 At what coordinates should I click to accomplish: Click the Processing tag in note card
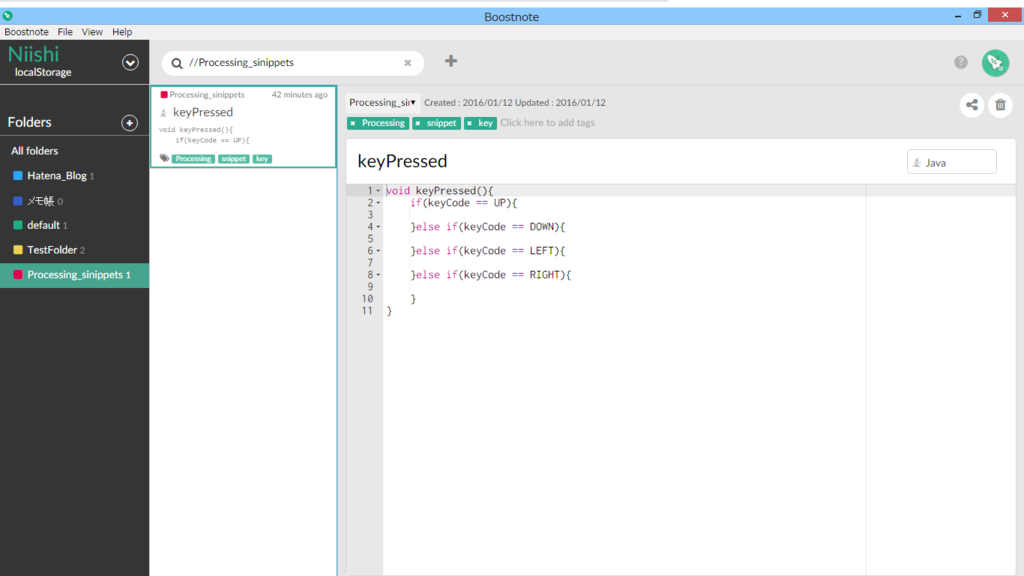coord(193,159)
